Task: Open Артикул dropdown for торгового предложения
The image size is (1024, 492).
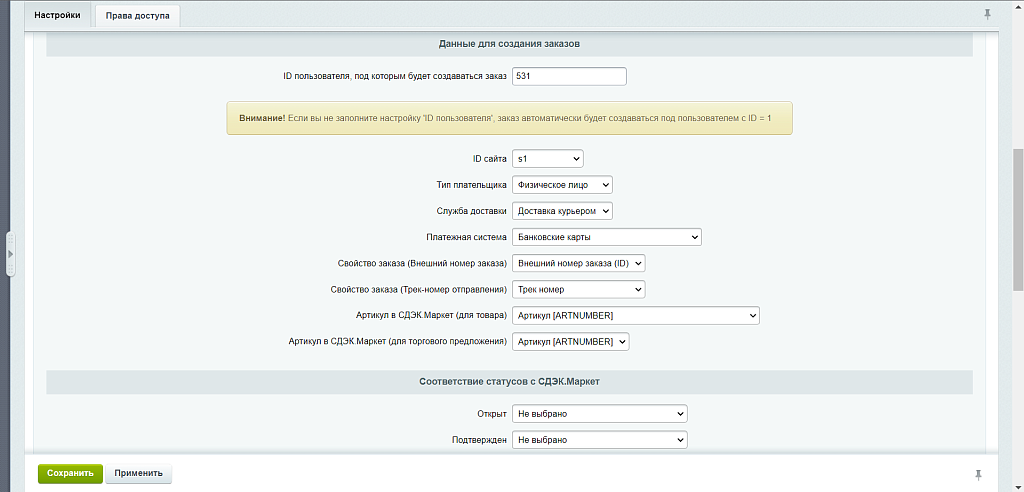Action: (x=570, y=342)
